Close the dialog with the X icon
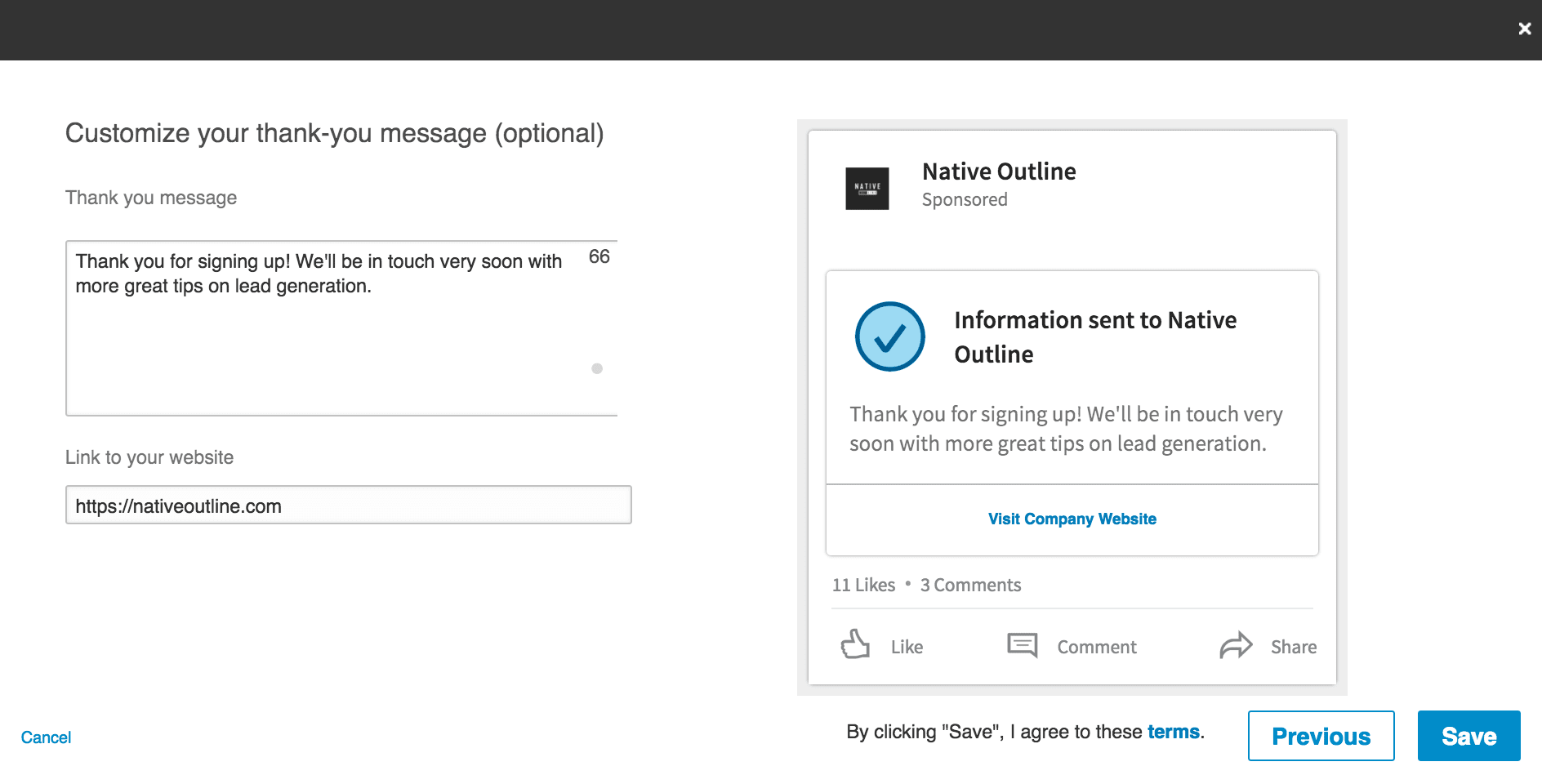The width and height of the screenshot is (1542, 784). click(1524, 29)
